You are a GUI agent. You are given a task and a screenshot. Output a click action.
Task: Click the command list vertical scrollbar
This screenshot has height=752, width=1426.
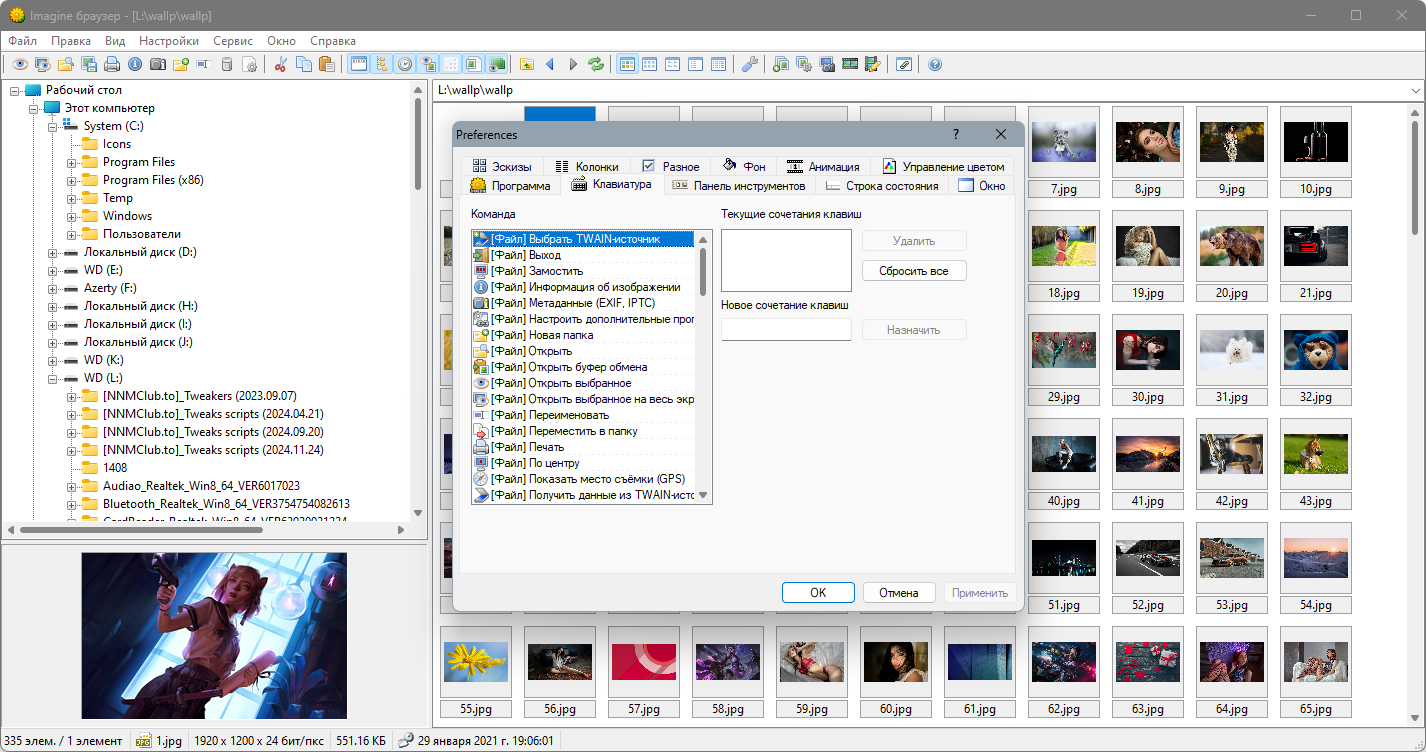point(703,270)
